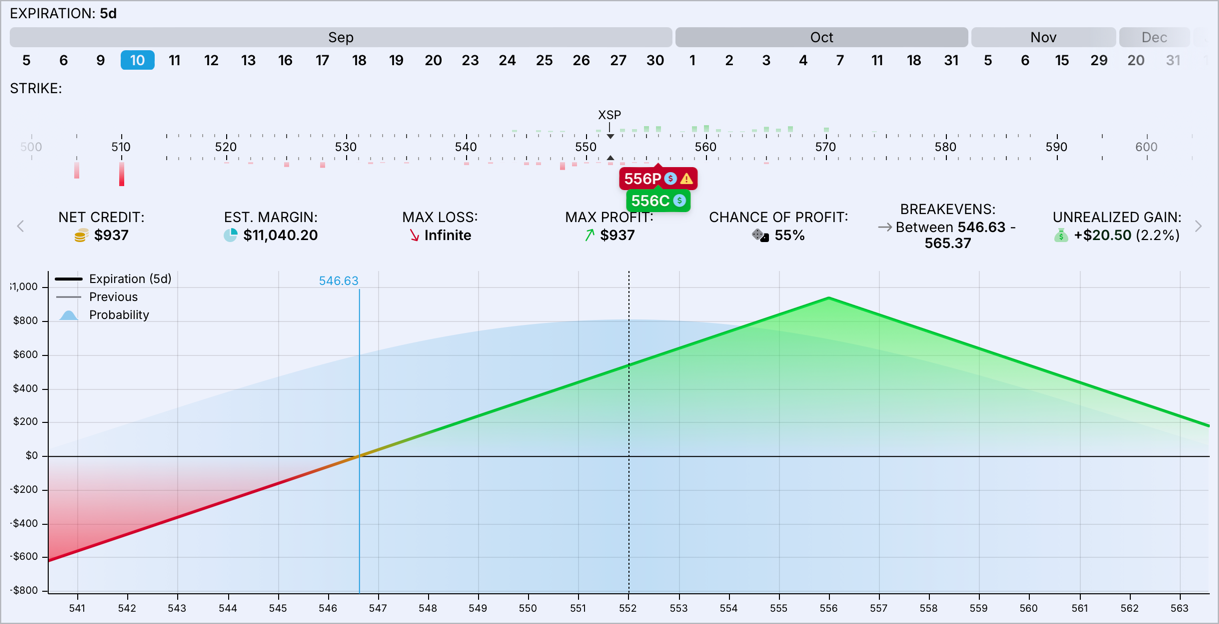Click the money bag unrealized gain icon
This screenshot has height=624, width=1219.
point(1062,236)
